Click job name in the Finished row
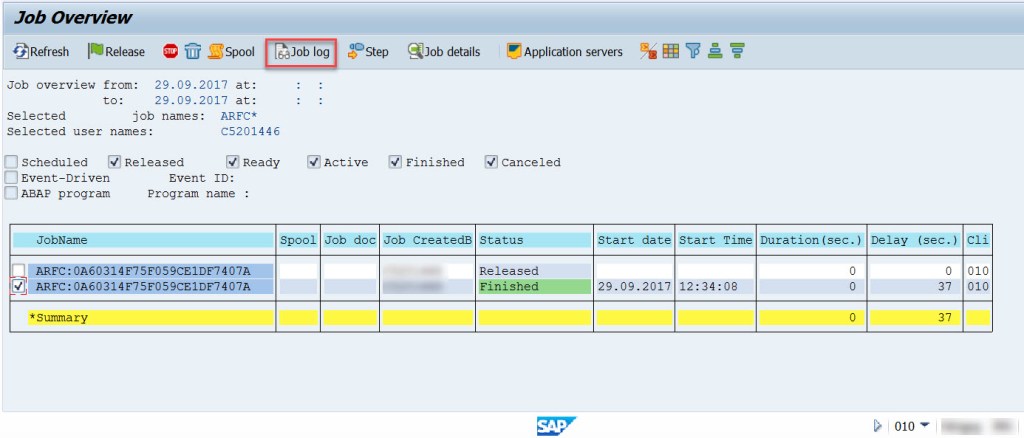1024x438 pixels. (x=151, y=287)
